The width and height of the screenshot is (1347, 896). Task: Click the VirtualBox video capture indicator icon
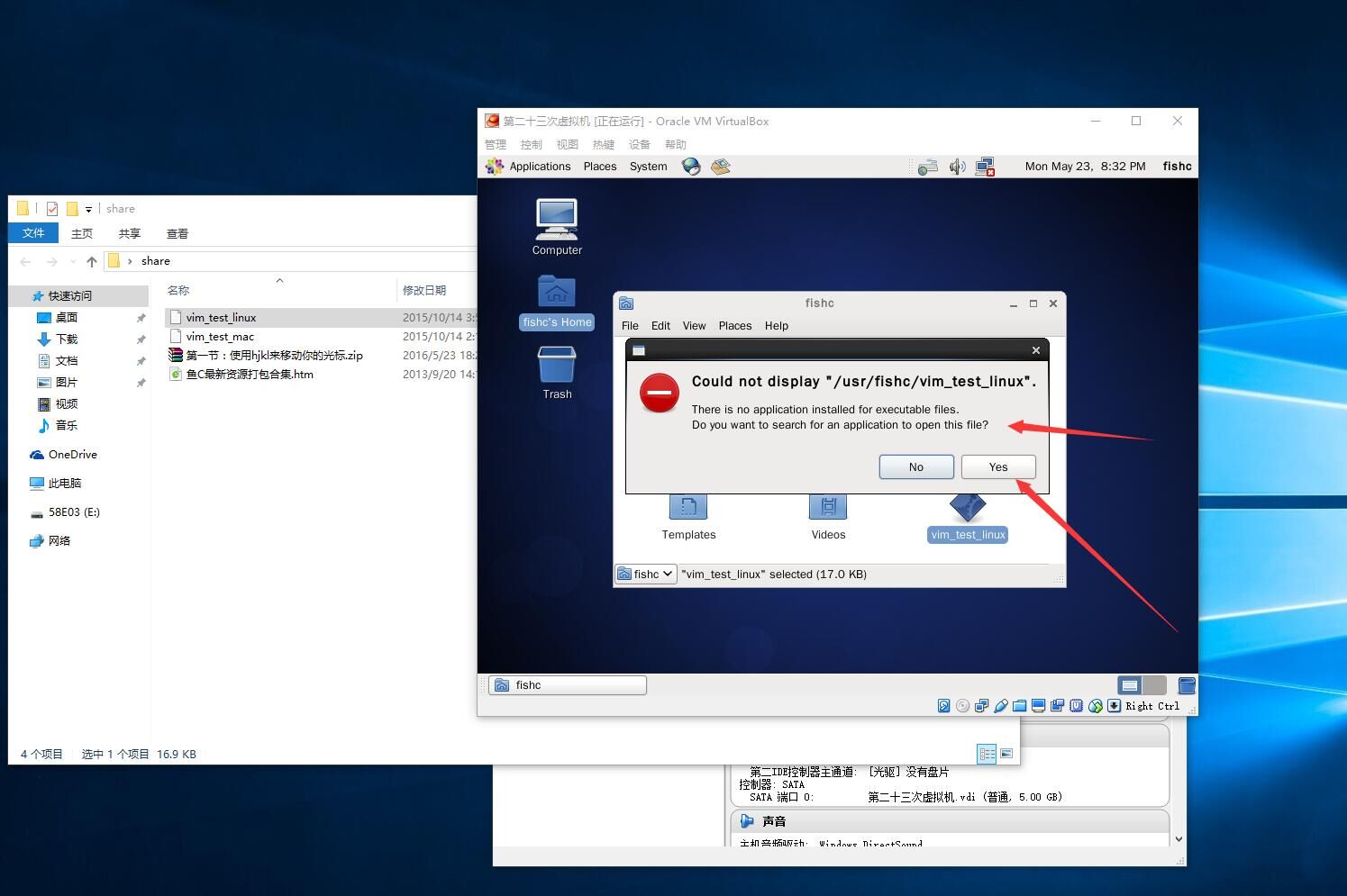[x=1057, y=706]
